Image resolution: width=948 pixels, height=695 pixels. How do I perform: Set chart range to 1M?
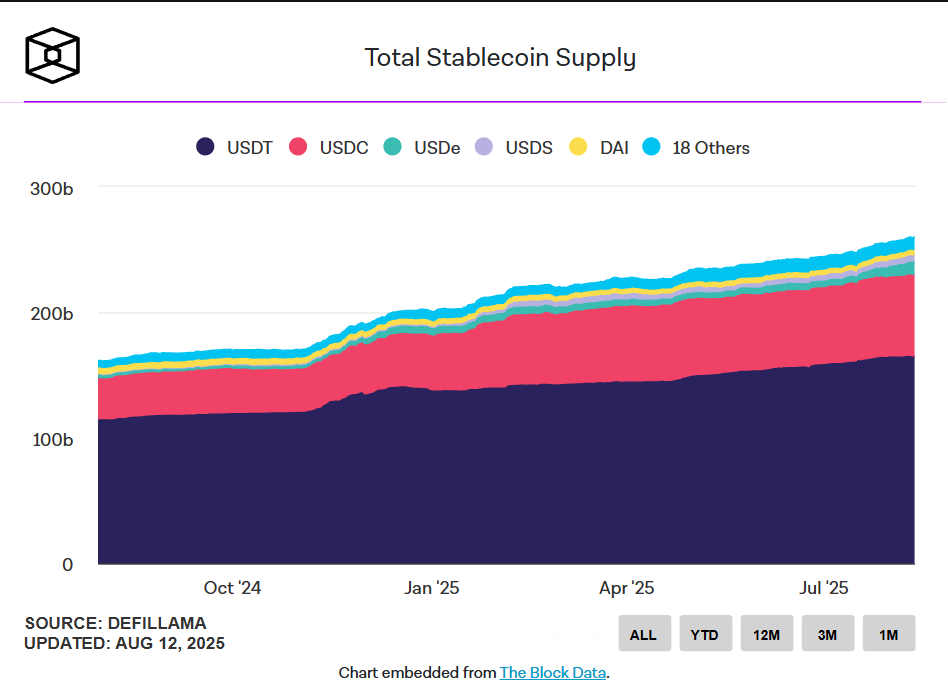[x=888, y=634]
